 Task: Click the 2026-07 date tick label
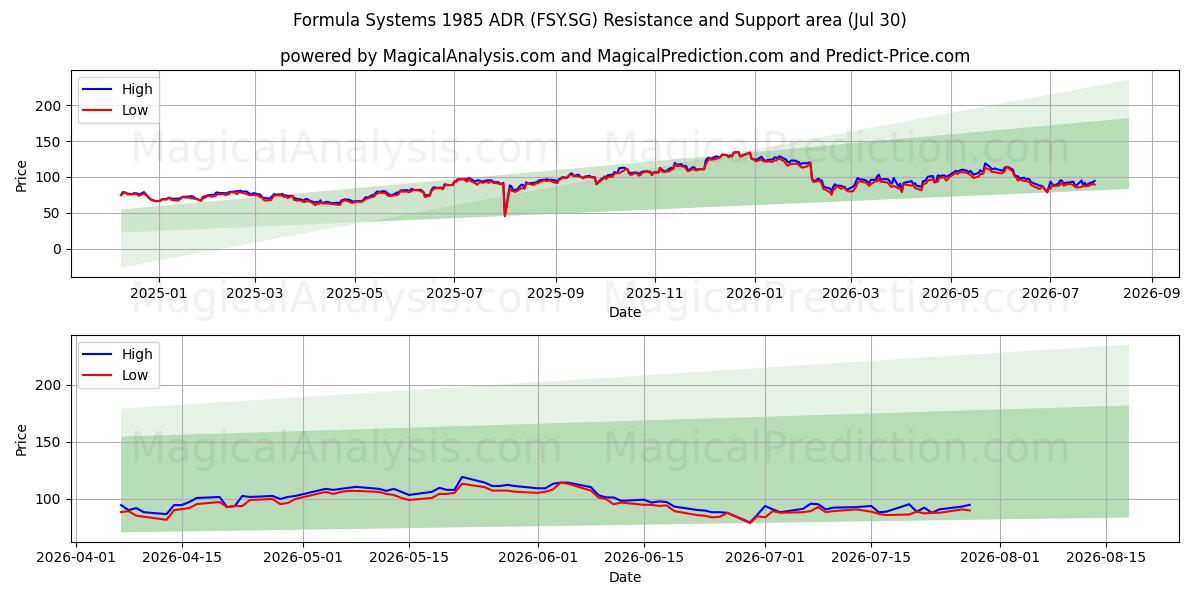click(x=1050, y=293)
